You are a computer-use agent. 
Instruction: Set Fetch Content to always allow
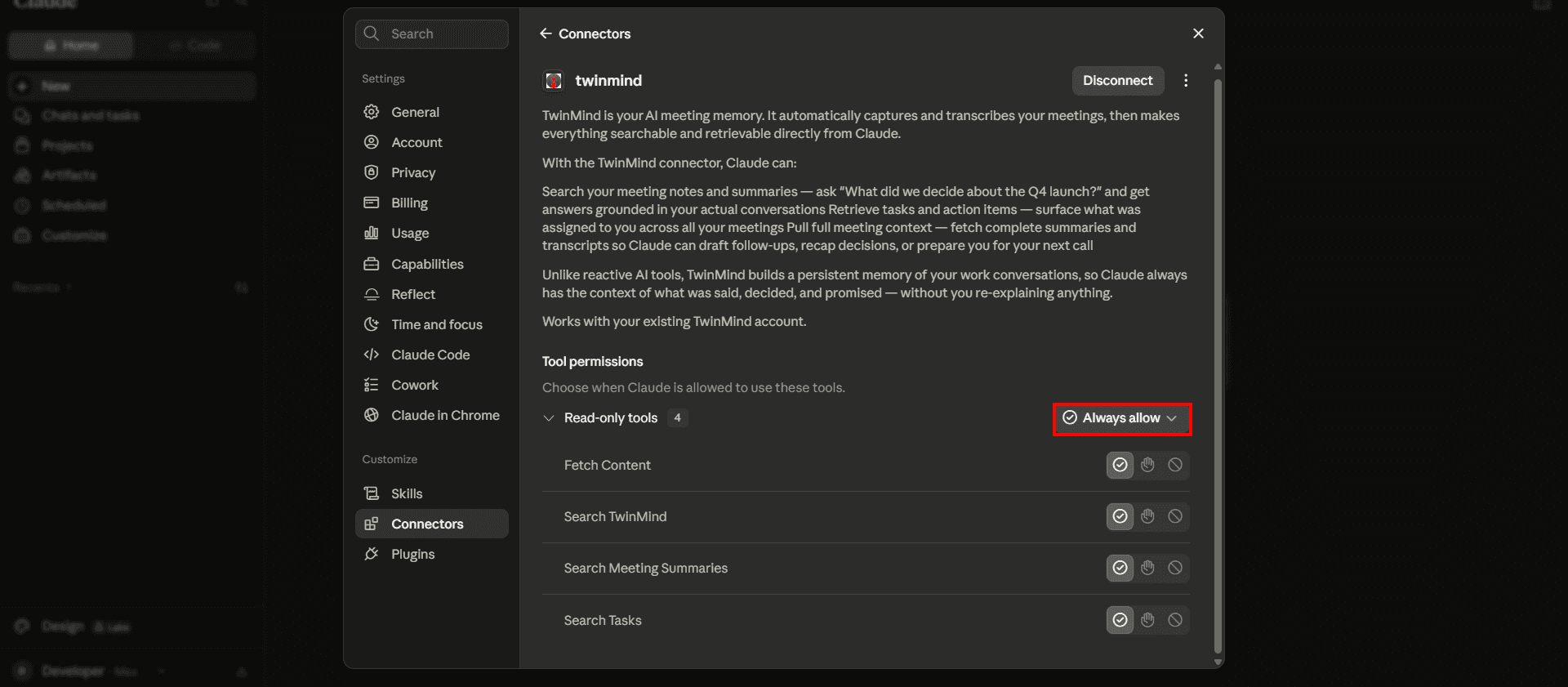point(1120,465)
